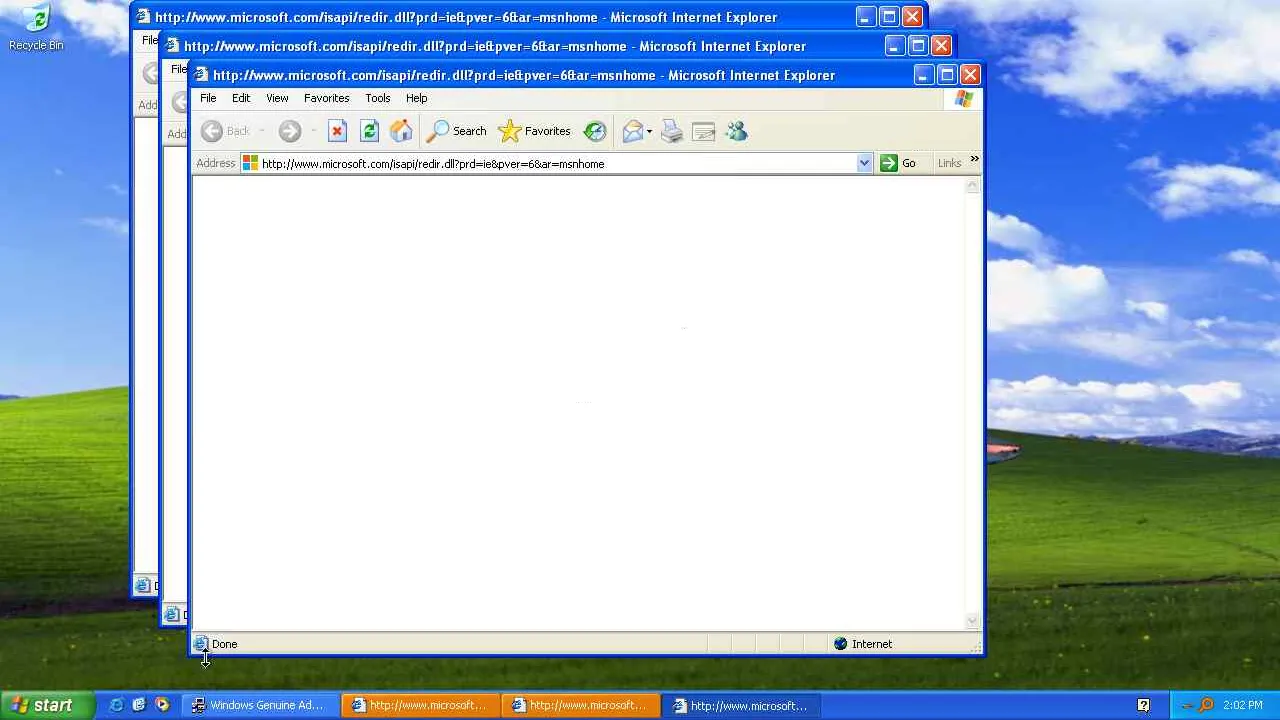Open the Back history dropdown arrow

262,131
